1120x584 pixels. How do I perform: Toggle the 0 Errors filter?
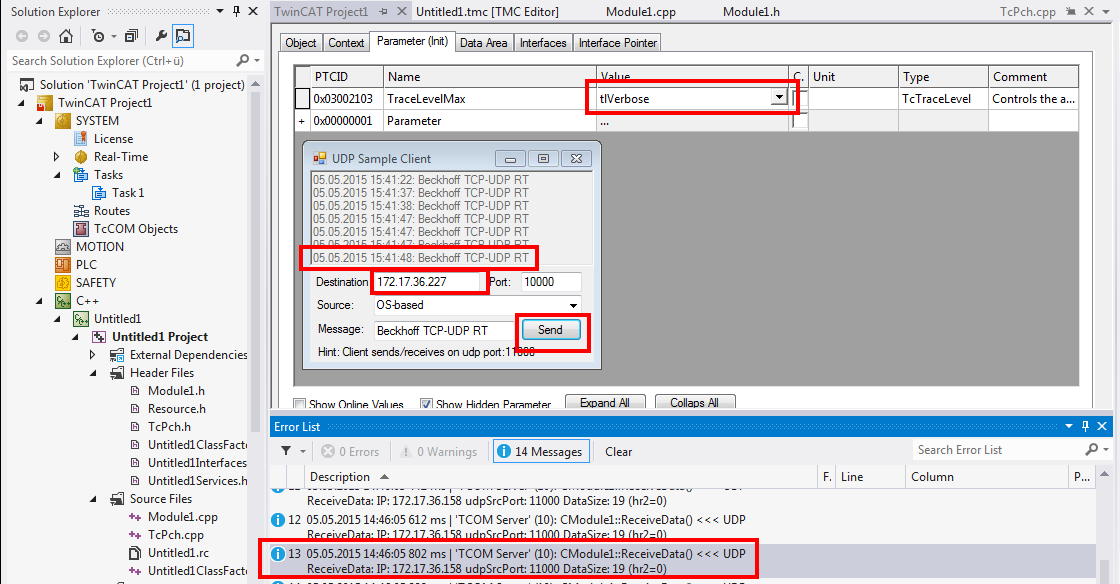point(350,451)
